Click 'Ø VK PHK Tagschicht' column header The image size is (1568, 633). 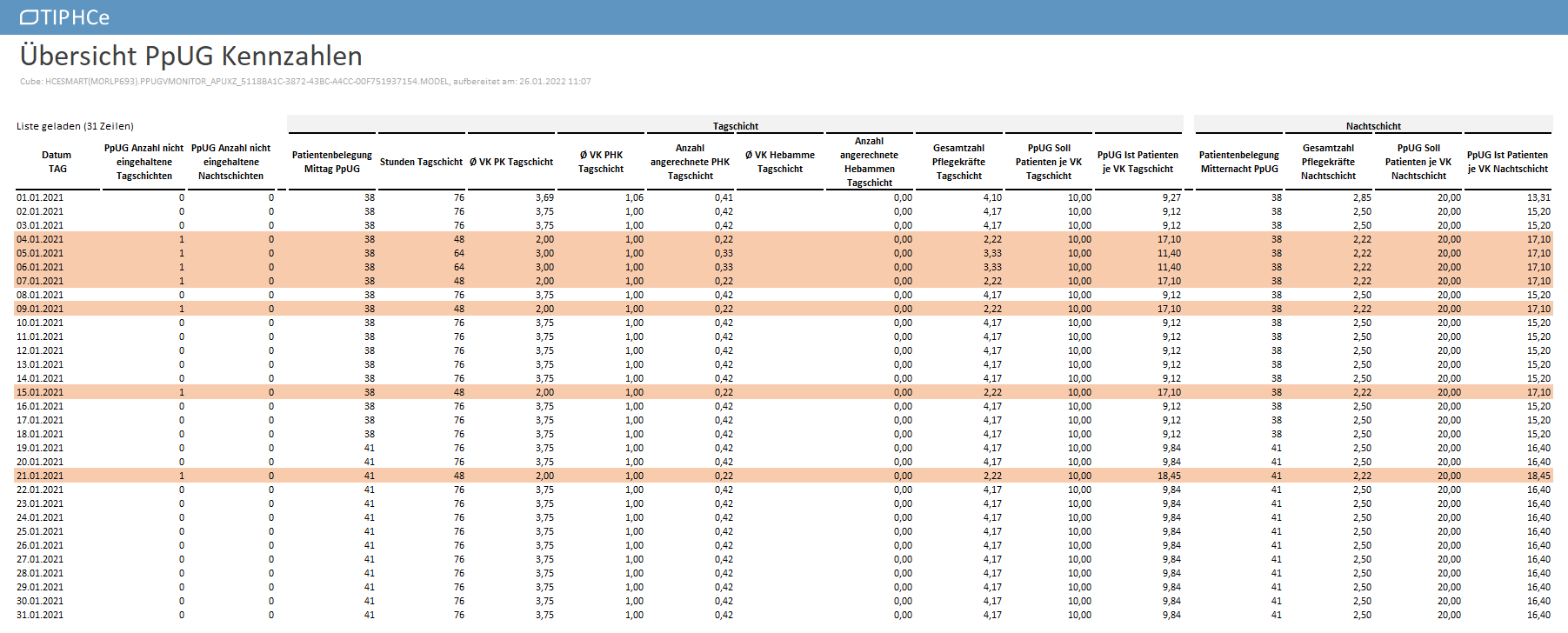click(601, 162)
